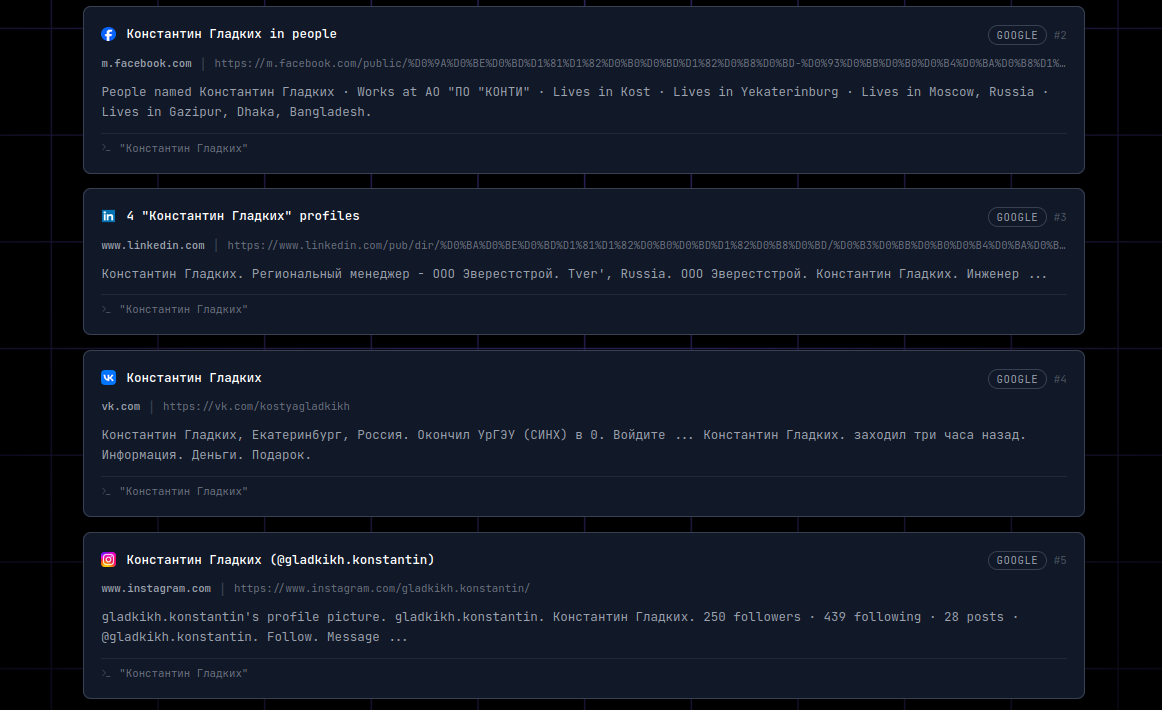Click the GOOGLE badge on result #2

[x=1017, y=35]
